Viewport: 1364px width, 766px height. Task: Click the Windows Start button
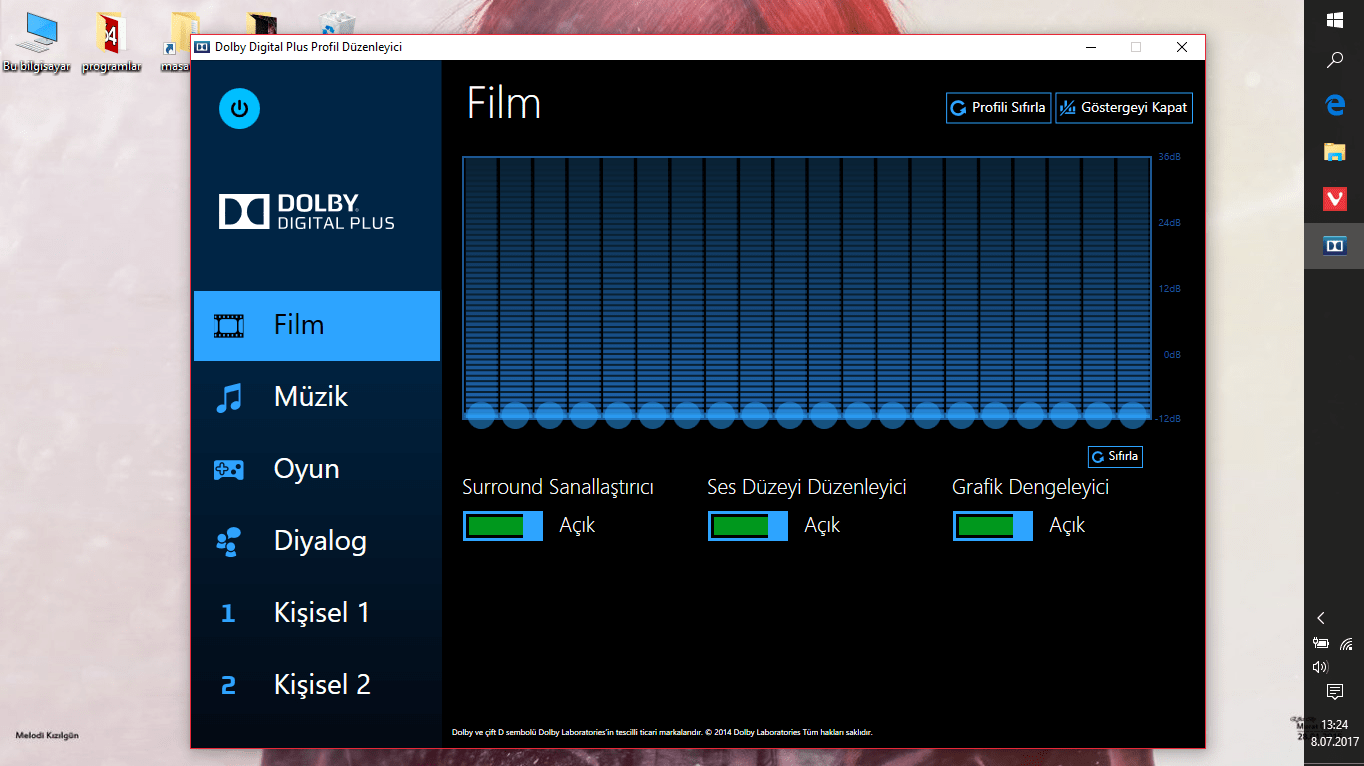coord(1335,19)
